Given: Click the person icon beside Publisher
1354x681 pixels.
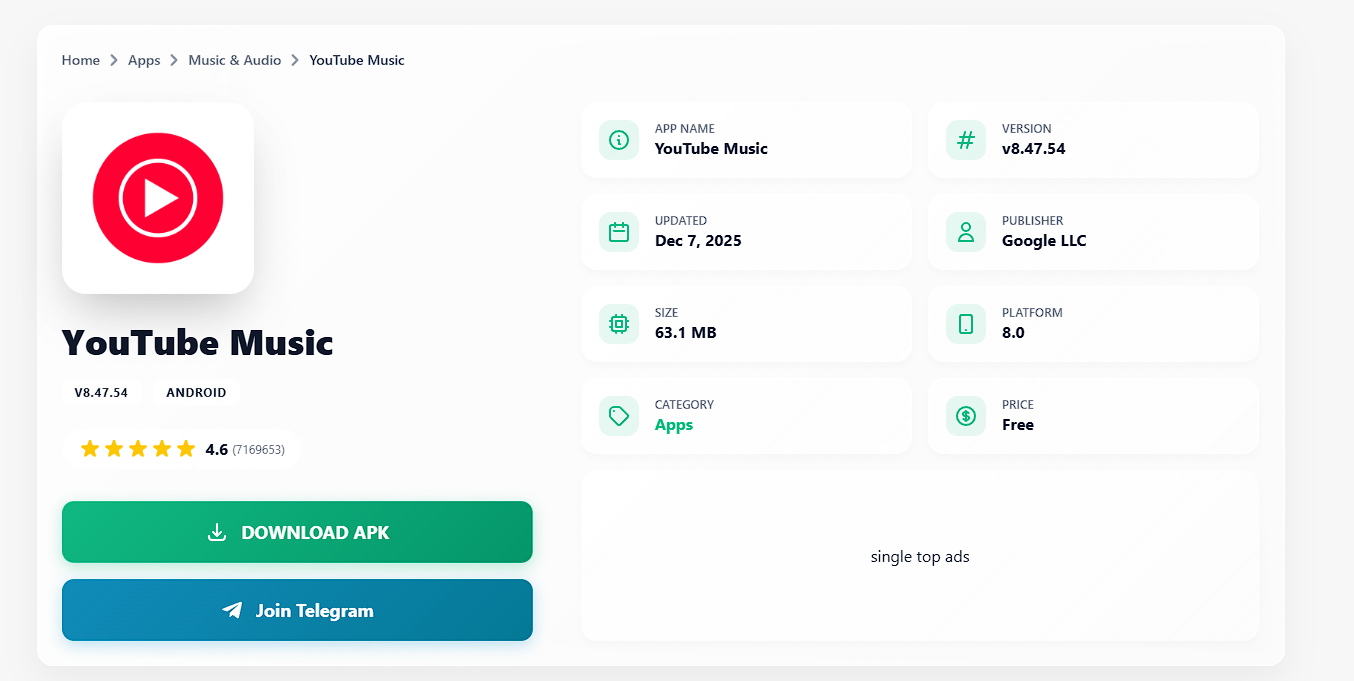Looking at the screenshot, I should [x=966, y=232].
